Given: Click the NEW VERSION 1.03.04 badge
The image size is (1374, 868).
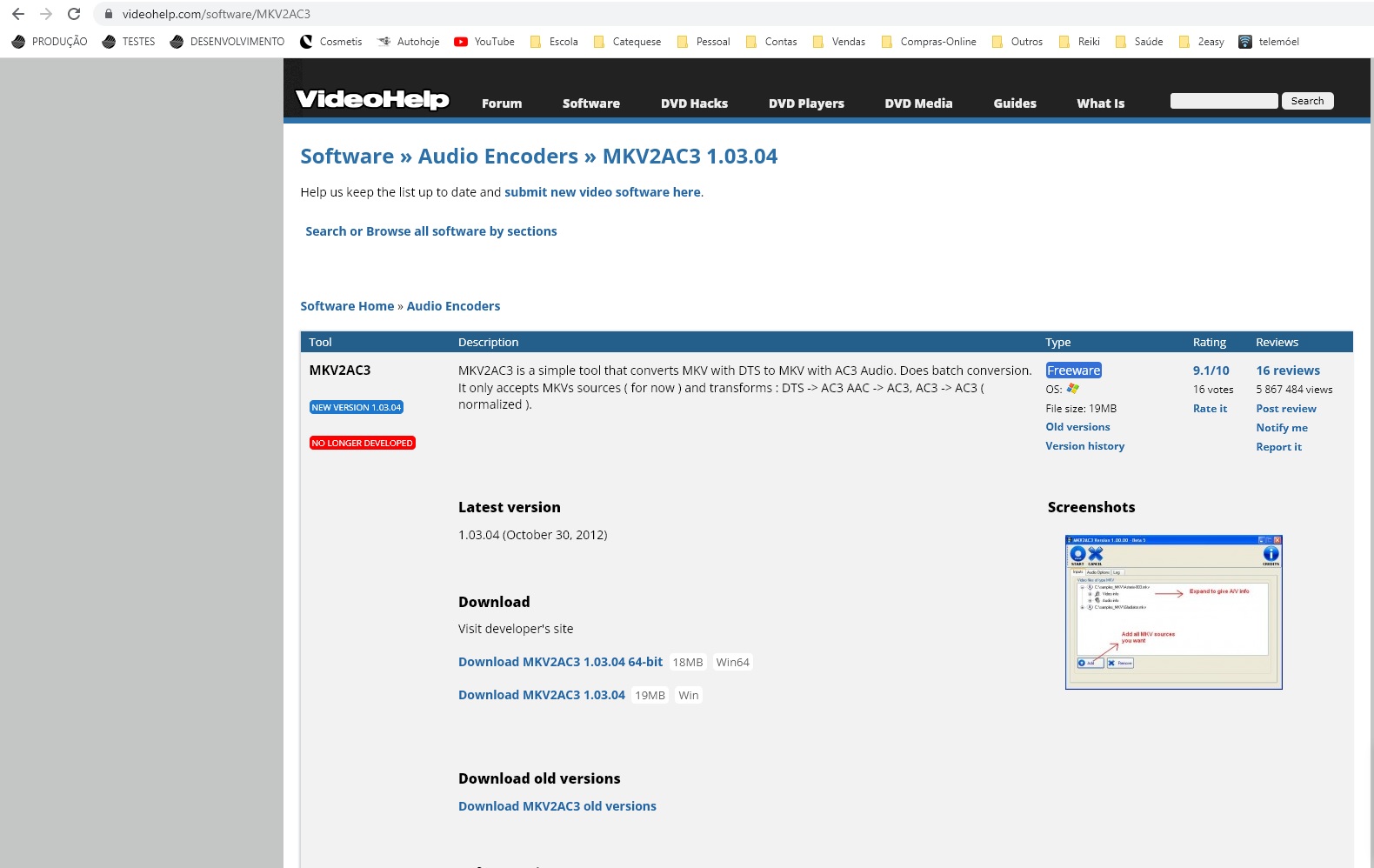Looking at the screenshot, I should [x=357, y=407].
